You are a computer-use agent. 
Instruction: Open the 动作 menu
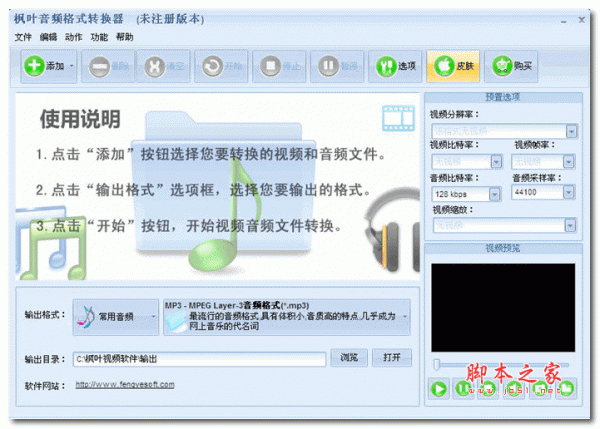(74, 37)
